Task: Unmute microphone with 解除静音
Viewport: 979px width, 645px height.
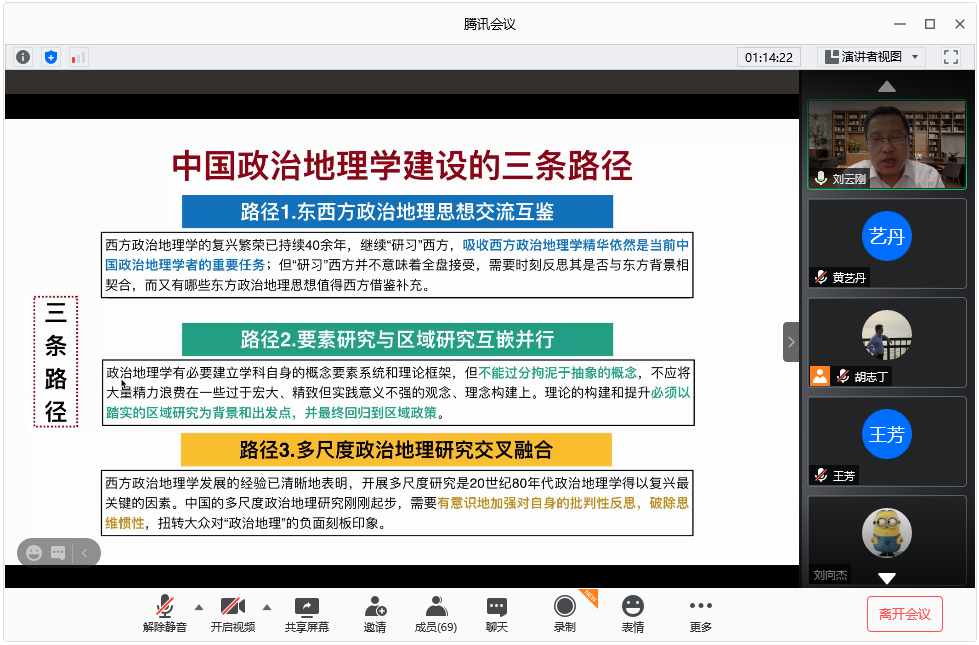Action: [x=164, y=613]
